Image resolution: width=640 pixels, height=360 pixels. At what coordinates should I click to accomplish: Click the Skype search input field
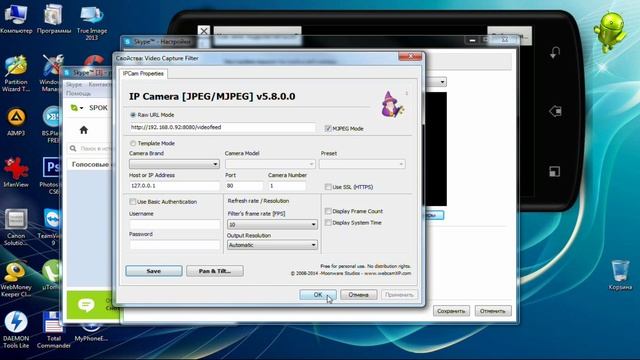[95, 149]
